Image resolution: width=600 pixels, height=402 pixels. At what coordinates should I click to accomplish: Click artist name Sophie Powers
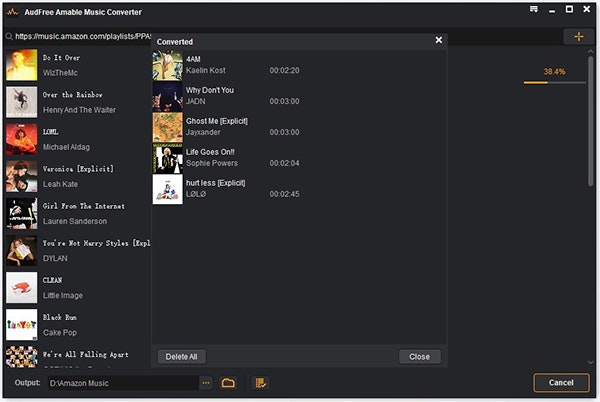[212, 163]
